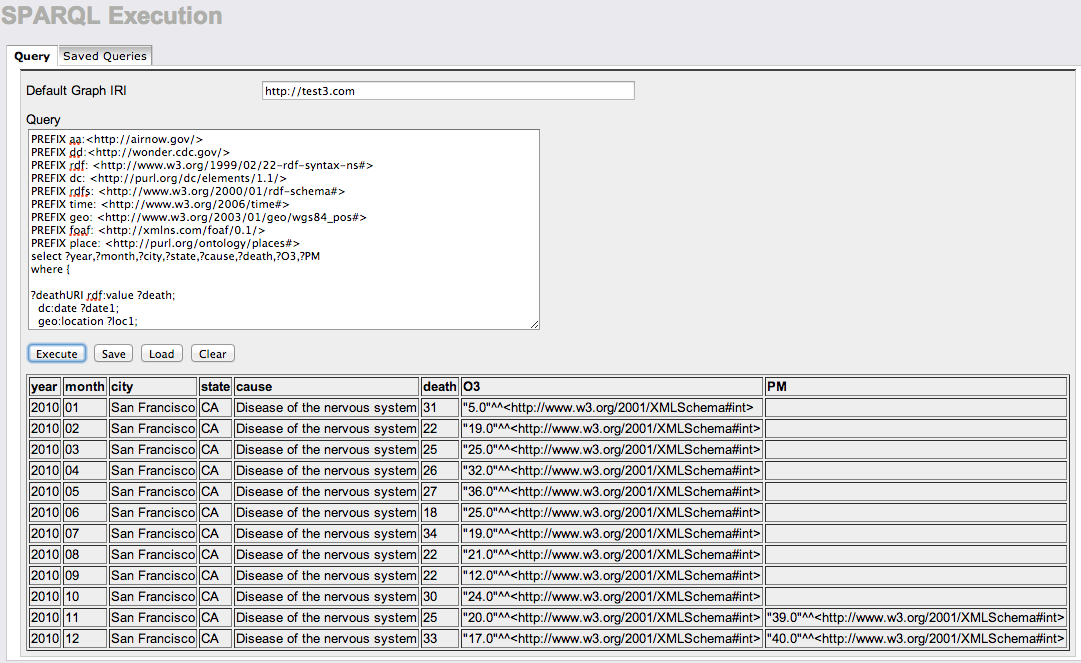Click the Load button
Screen dimensions: 1081x663
tap(161, 353)
